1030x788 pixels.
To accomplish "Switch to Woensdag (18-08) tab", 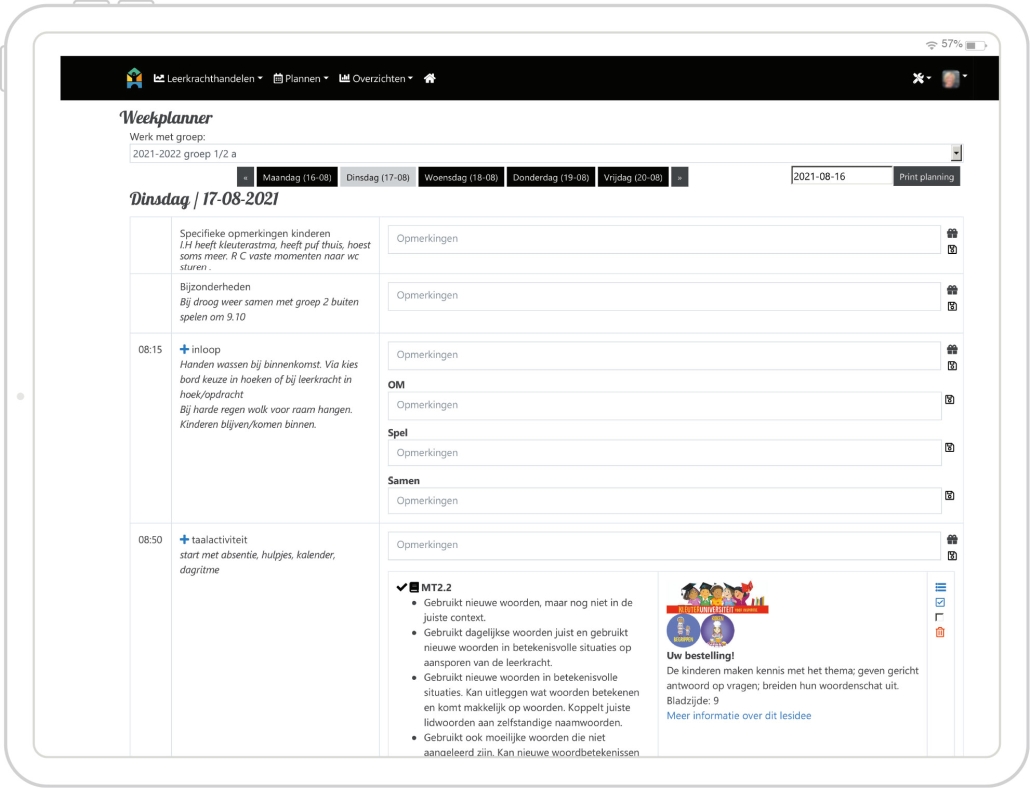I will point(460,177).
